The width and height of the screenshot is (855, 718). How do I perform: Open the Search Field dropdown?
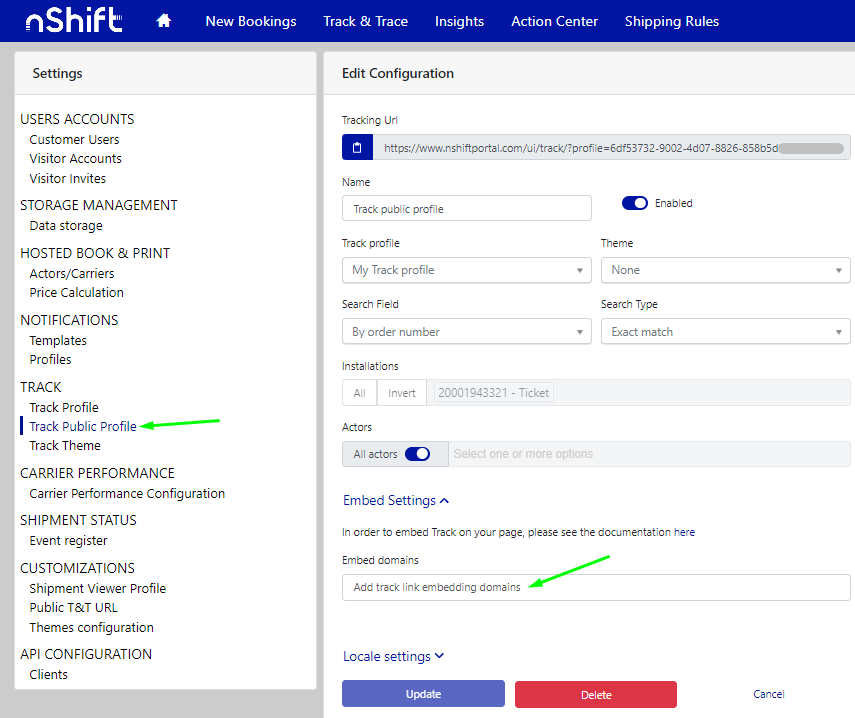467,331
